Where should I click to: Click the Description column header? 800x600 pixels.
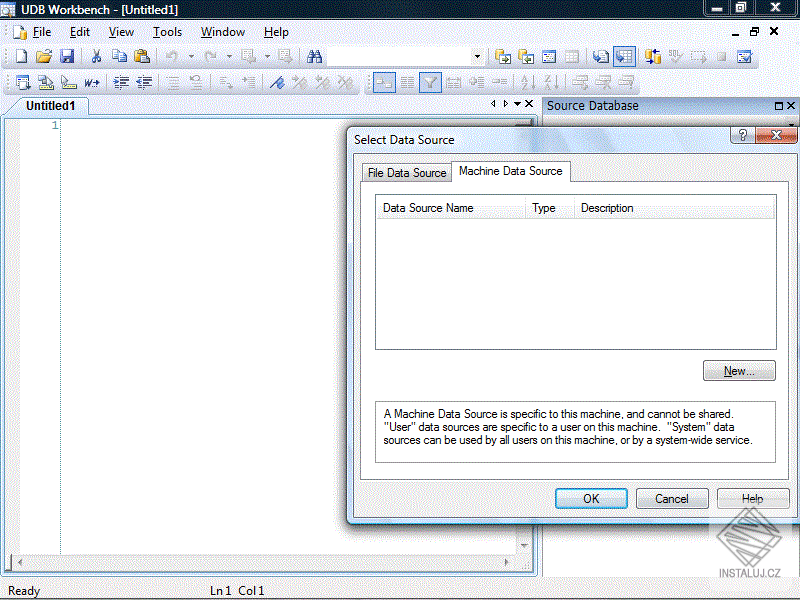[x=674, y=208]
